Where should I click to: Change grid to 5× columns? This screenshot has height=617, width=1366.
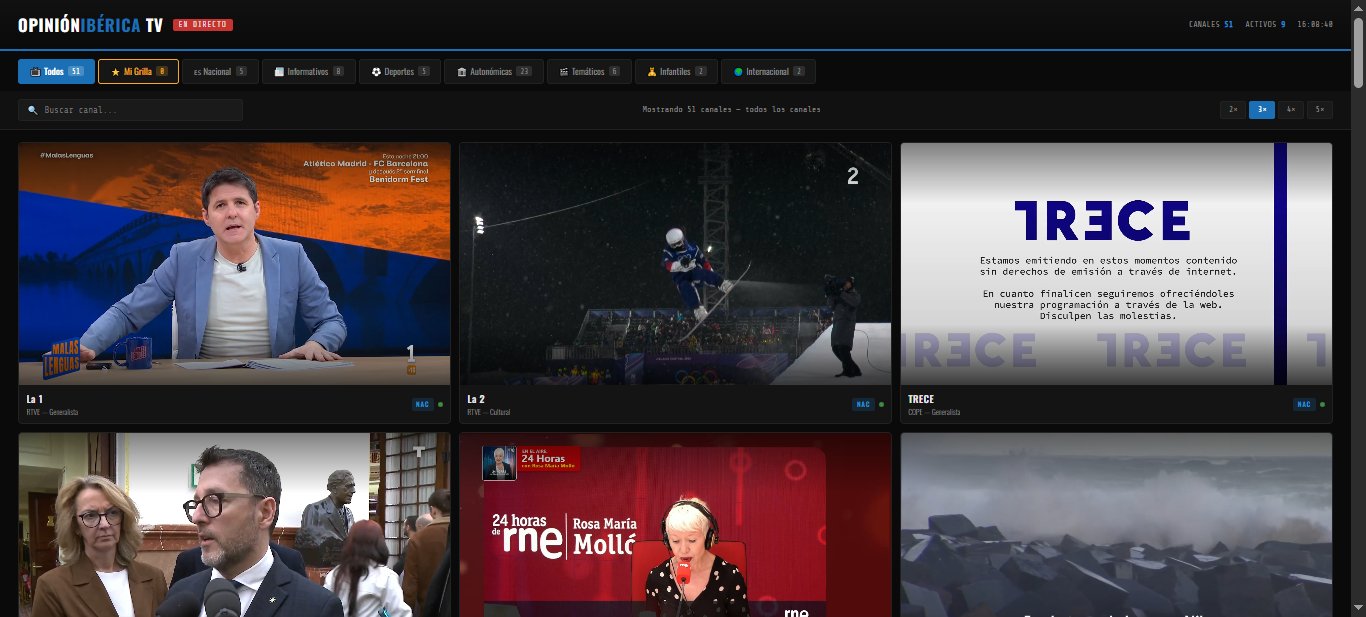point(1319,110)
